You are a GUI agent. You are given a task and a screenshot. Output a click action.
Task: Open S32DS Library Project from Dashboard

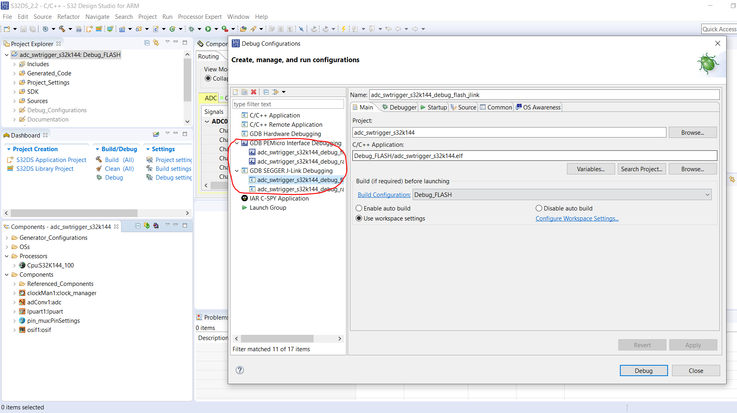tap(45, 169)
